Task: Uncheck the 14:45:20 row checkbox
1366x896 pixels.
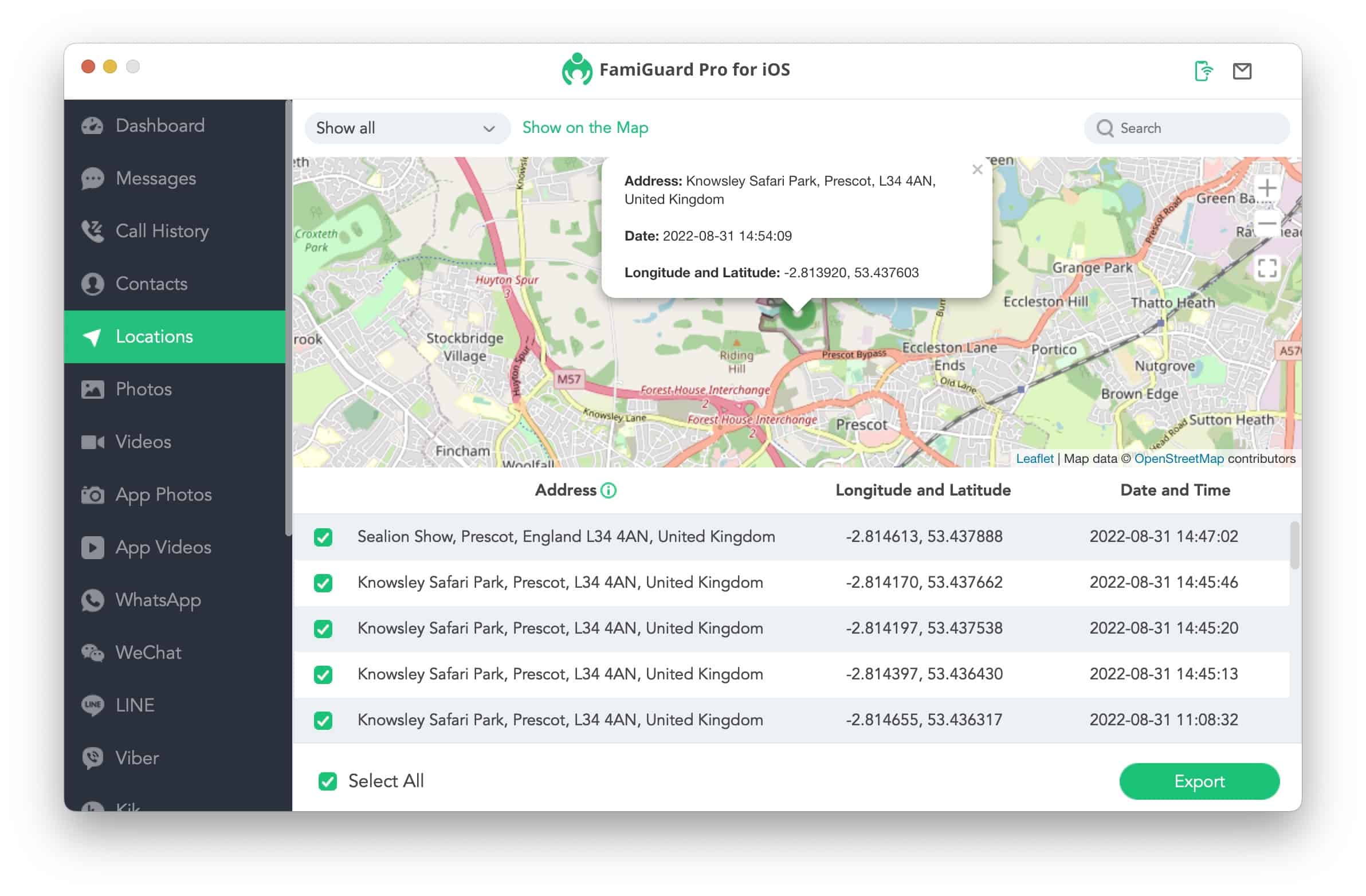Action: (323, 629)
